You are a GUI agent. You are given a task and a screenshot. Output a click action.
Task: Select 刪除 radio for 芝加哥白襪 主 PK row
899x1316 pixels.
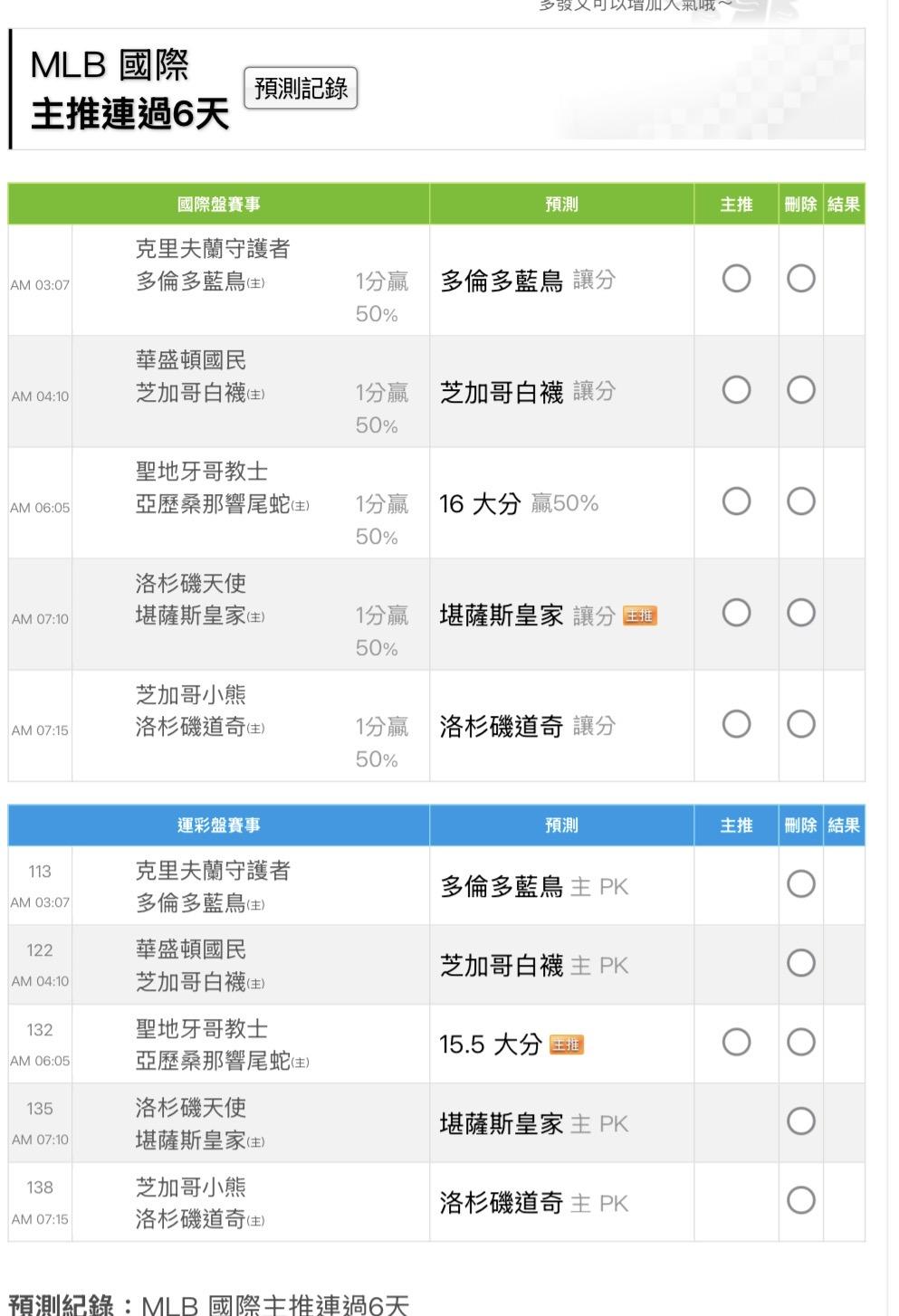(x=800, y=963)
